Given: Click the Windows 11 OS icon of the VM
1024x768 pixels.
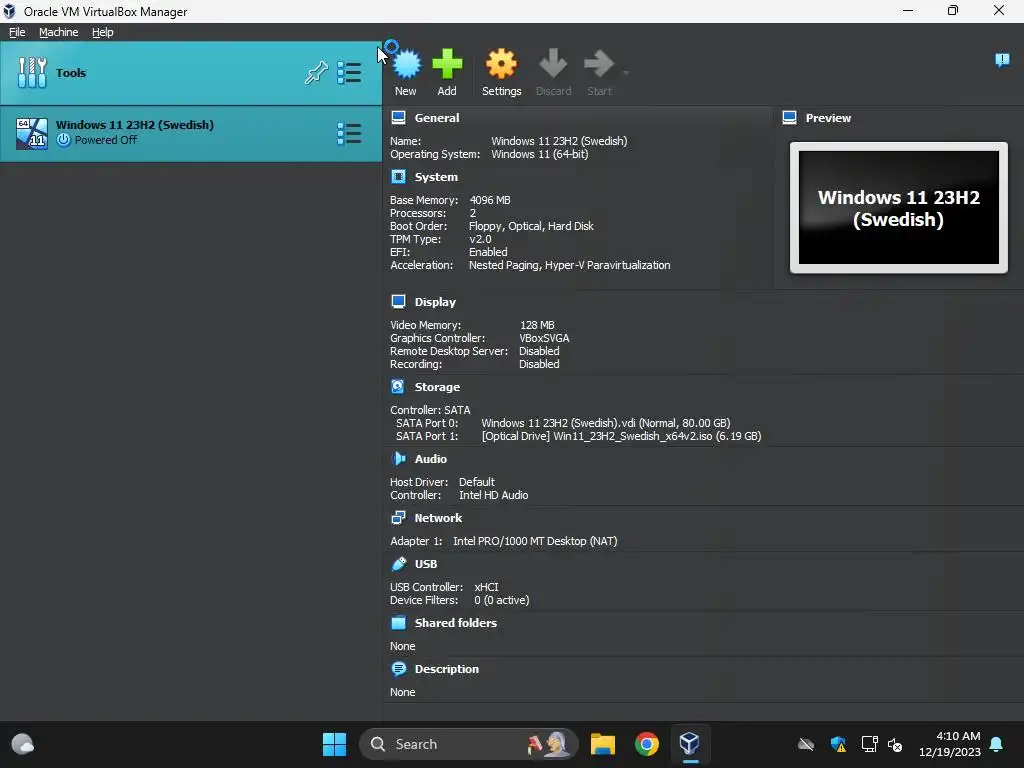Looking at the screenshot, I should pos(31,133).
